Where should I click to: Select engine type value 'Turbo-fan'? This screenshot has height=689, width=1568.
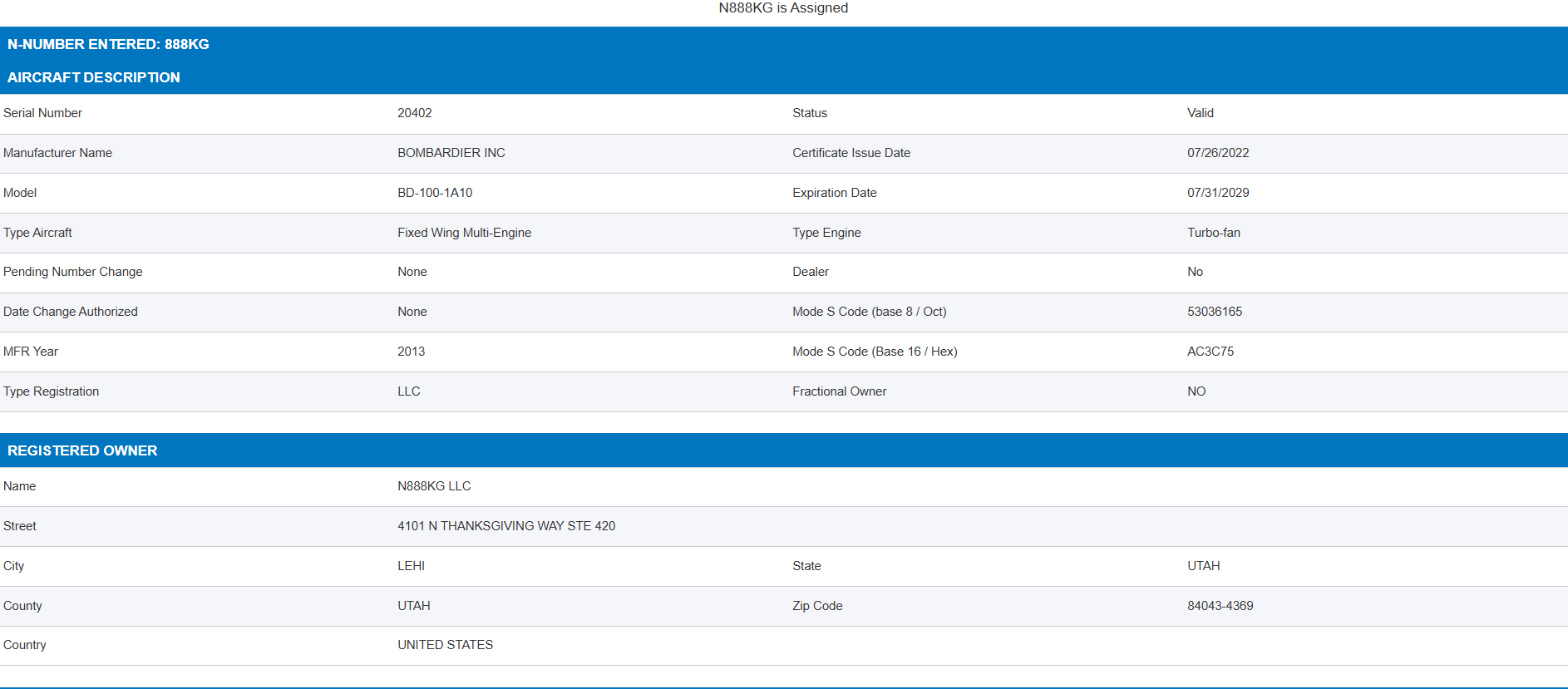(x=1214, y=233)
